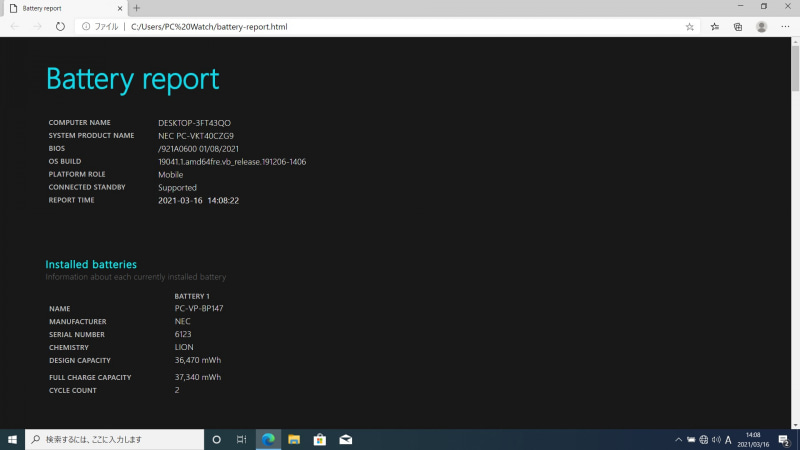Check battery status in system tray
The width and height of the screenshot is (800, 450).
(691, 439)
